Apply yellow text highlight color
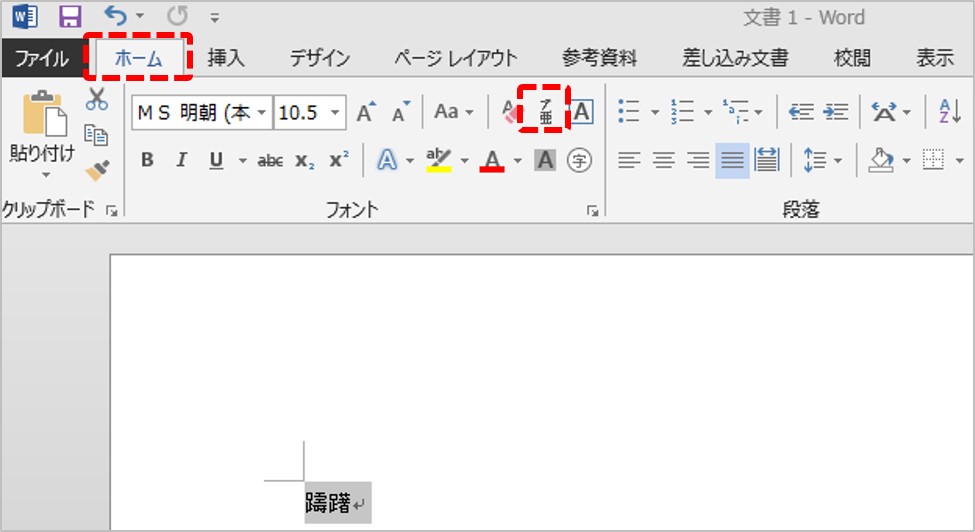 pyautogui.click(x=438, y=160)
